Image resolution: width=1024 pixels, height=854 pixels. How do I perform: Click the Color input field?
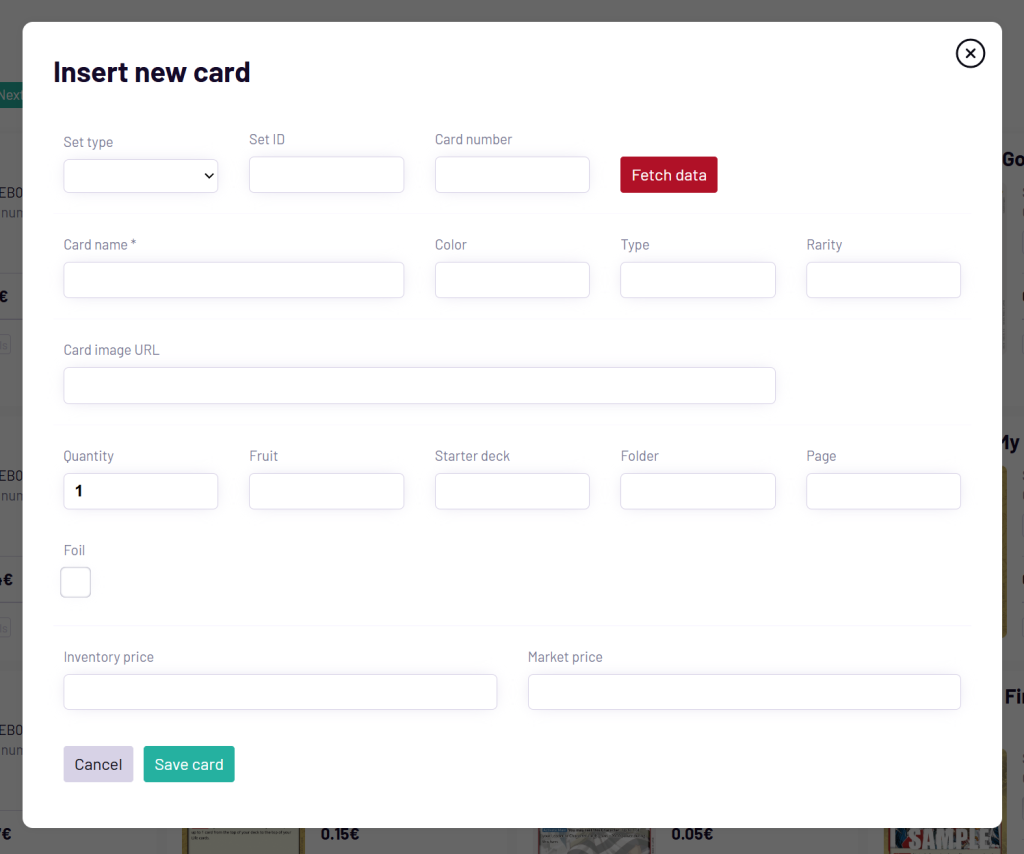click(x=512, y=279)
